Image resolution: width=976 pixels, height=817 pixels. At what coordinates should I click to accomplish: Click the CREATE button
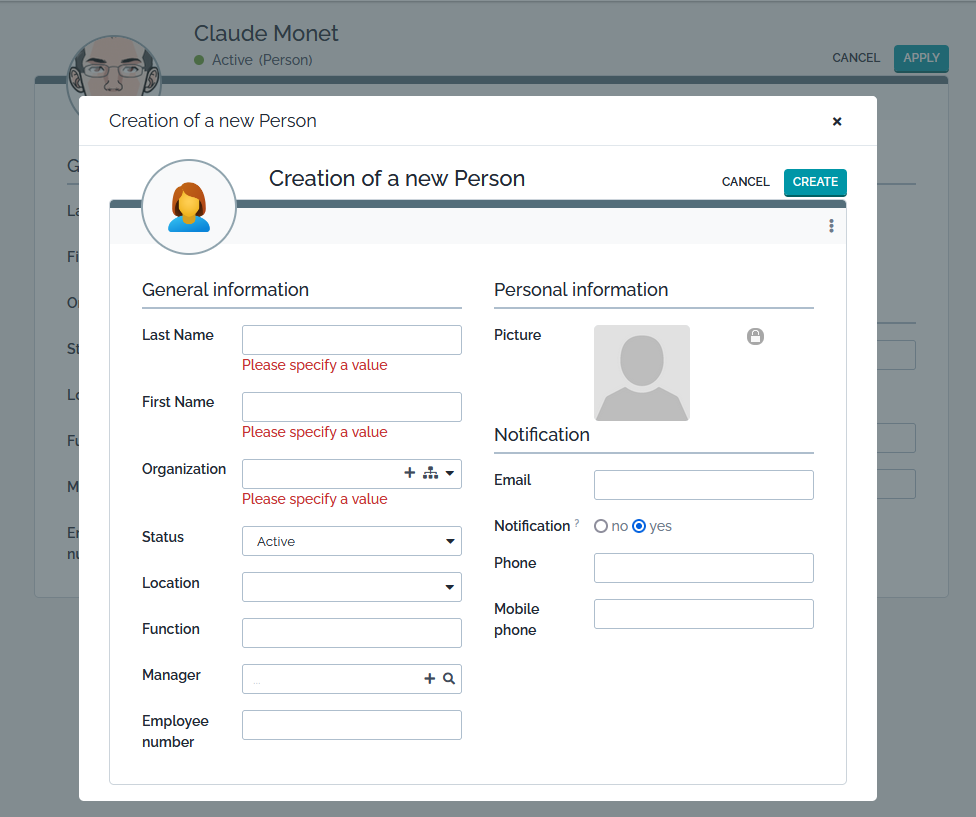point(815,182)
